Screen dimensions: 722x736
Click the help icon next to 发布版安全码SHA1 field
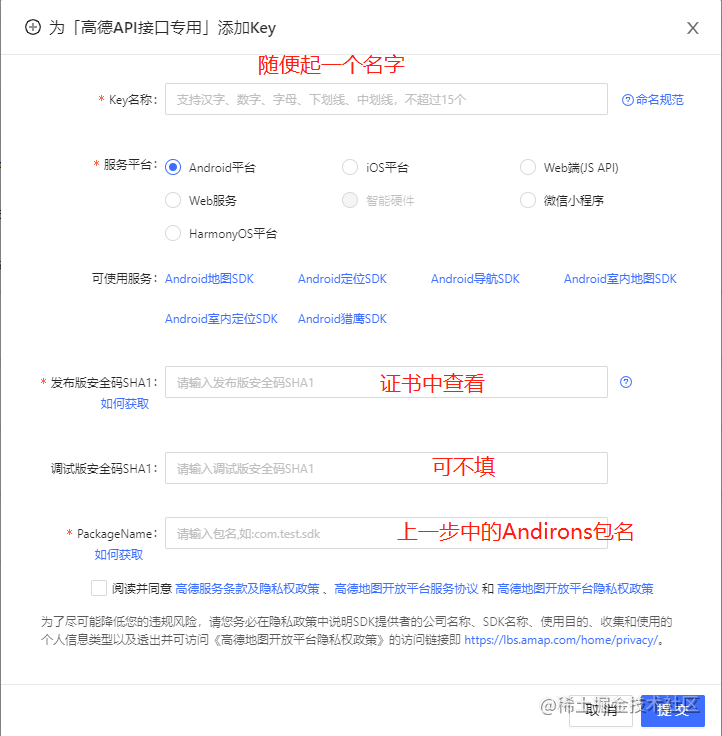(x=626, y=382)
